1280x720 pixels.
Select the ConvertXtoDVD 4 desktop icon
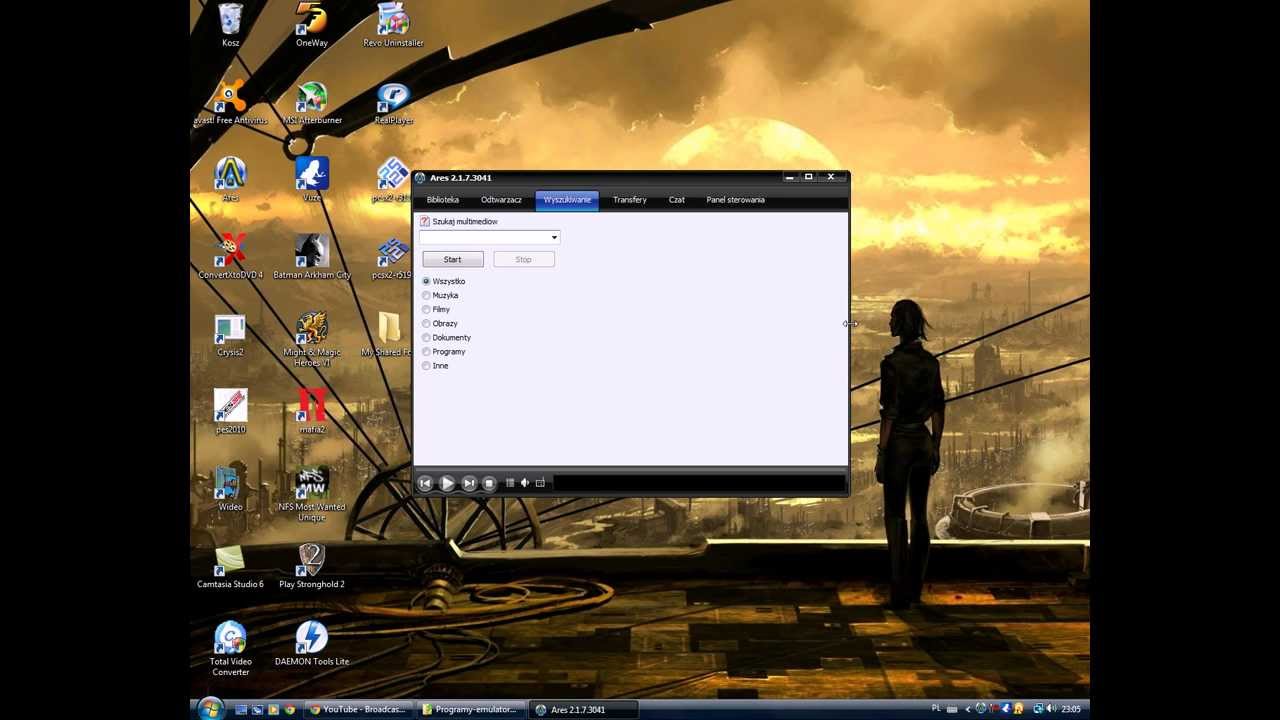(230, 258)
